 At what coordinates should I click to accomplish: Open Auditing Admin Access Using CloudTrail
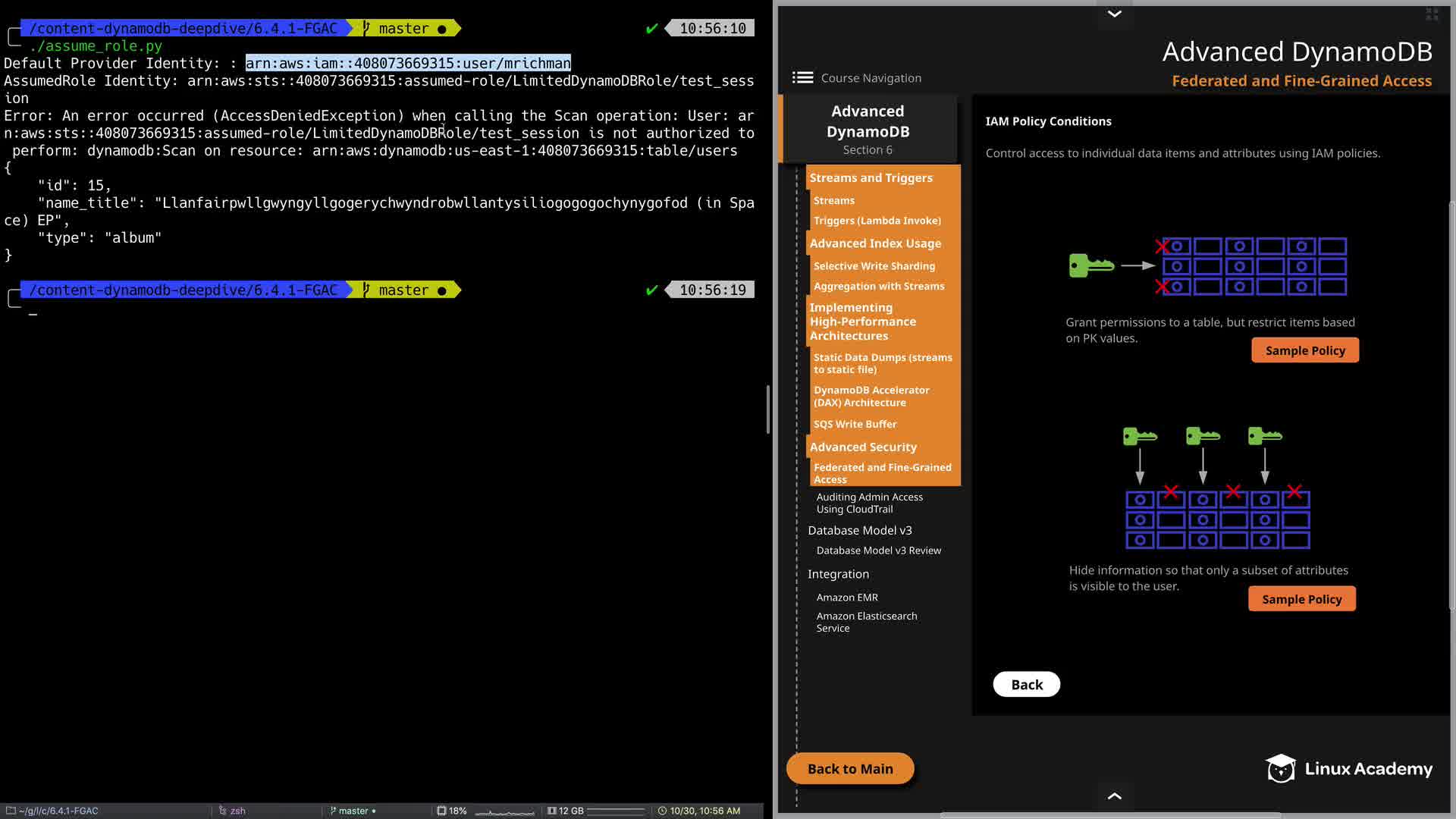pyautogui.click(x=869, y=503)
